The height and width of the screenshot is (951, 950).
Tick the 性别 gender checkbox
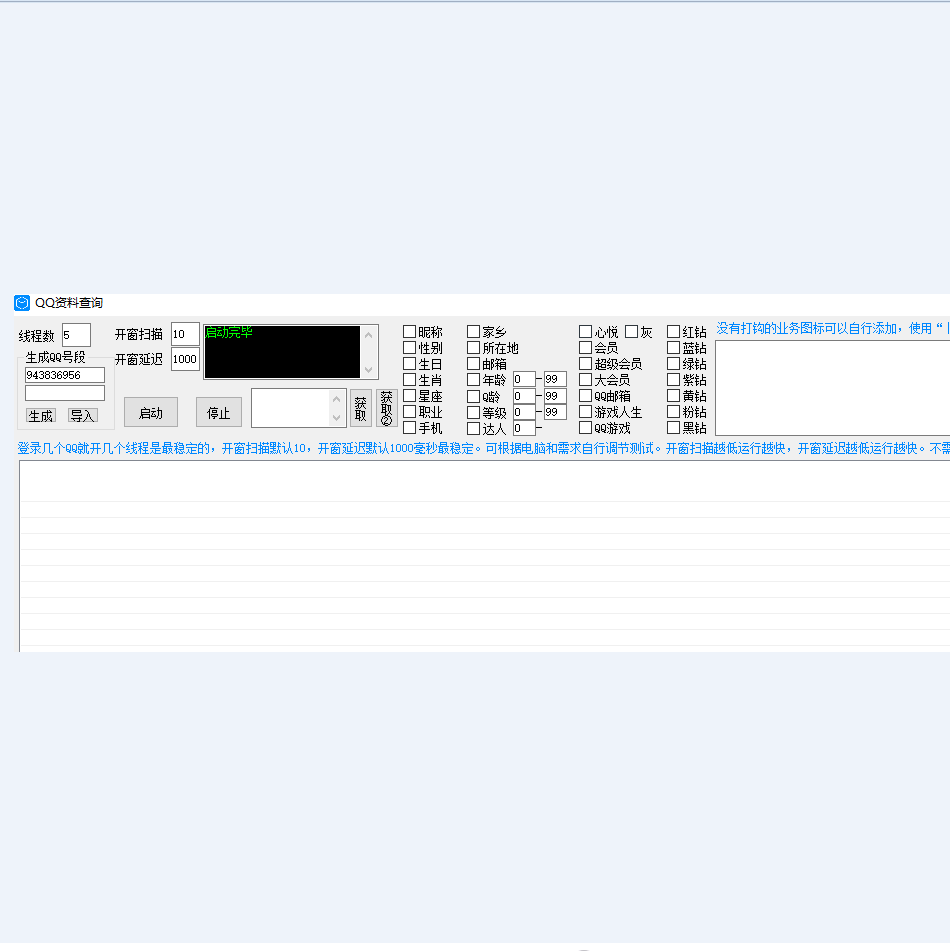pyautogui.click(x=410, y=348)
